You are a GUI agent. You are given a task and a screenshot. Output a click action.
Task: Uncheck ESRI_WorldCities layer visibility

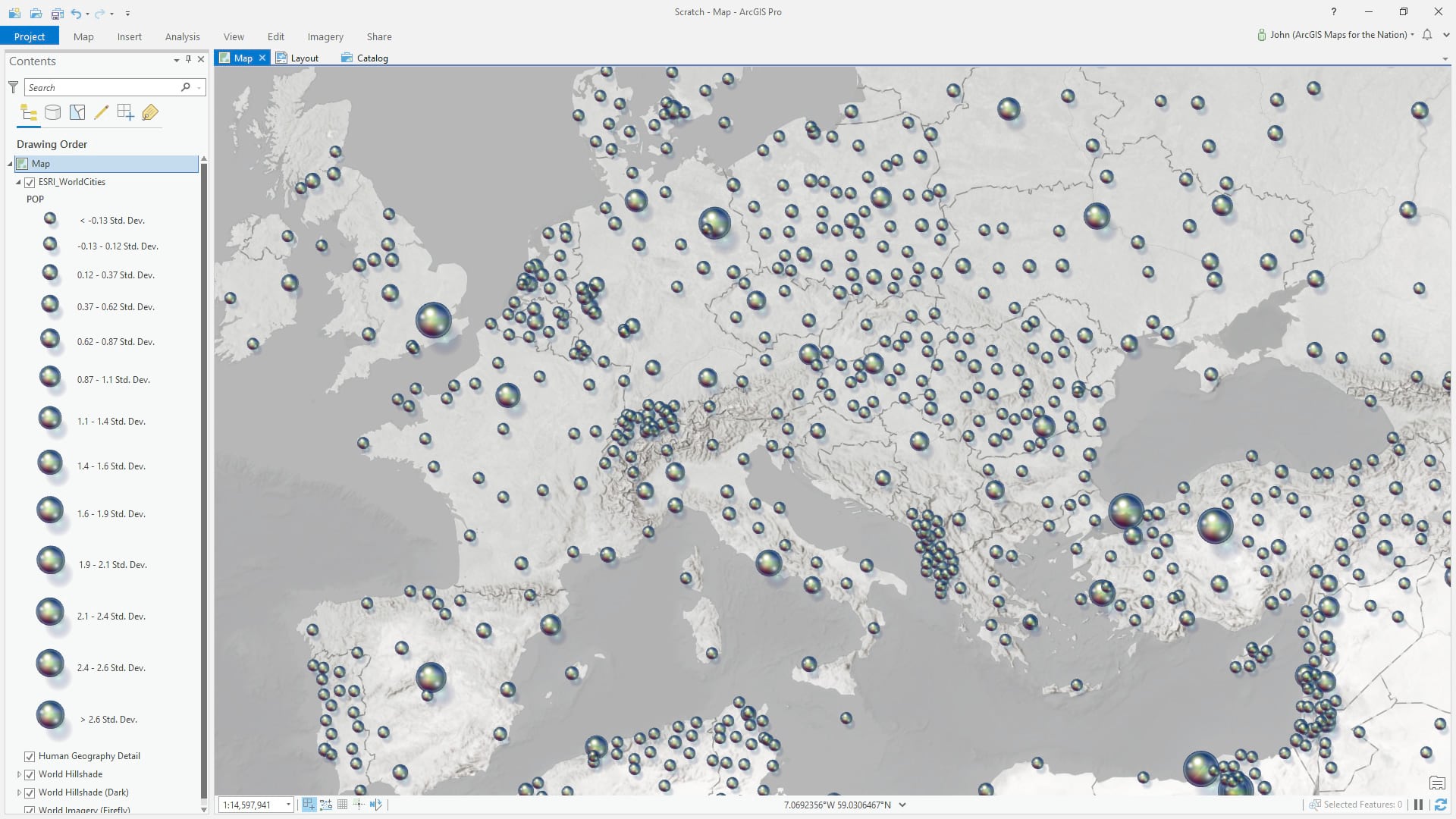30,182
